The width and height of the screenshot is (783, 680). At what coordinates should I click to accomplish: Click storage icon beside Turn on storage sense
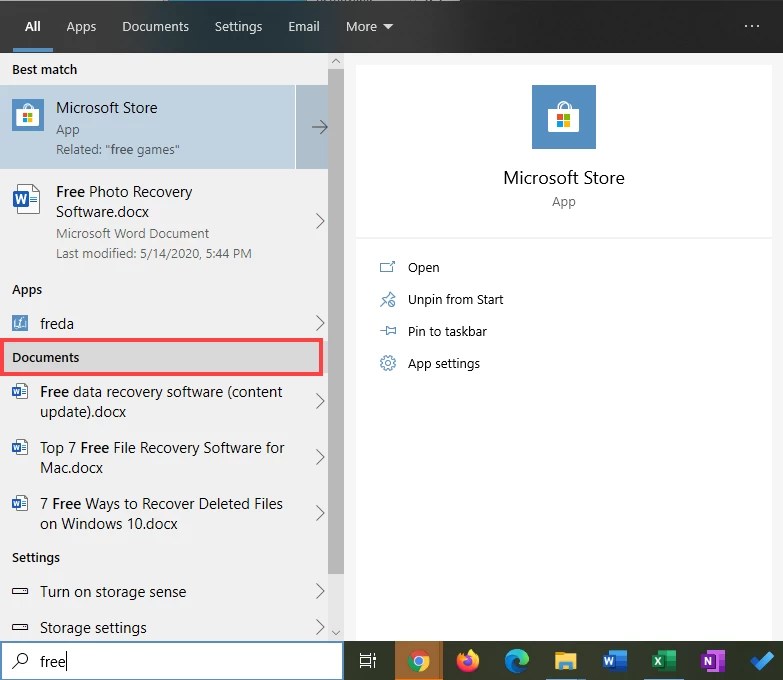[x=20, y=591]
